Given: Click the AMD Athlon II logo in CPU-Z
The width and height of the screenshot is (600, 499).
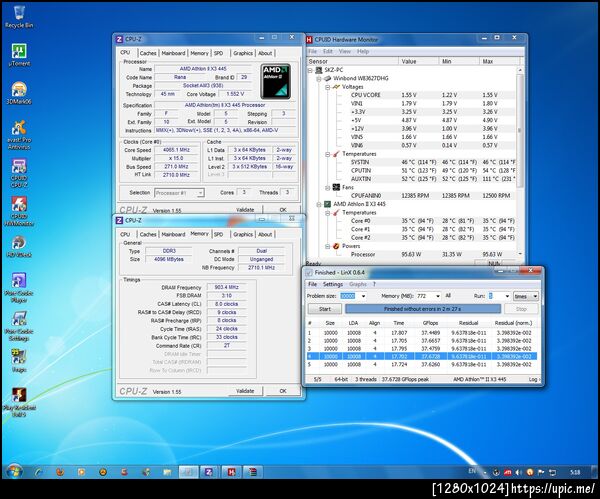Looking at the screenshot, I should click(x=276, y=82).
